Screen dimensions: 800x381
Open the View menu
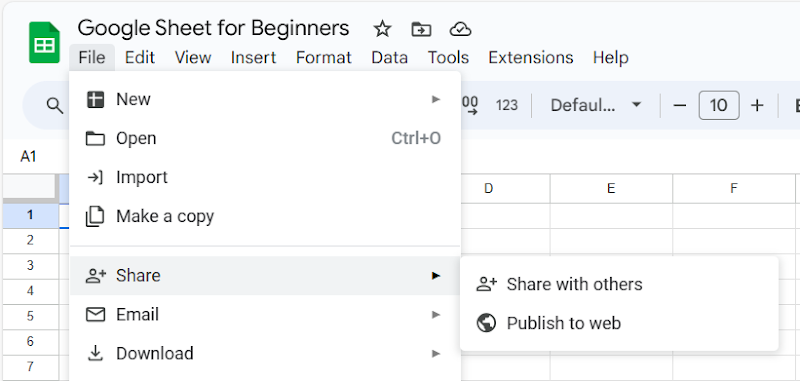click(x=193, y=58)
